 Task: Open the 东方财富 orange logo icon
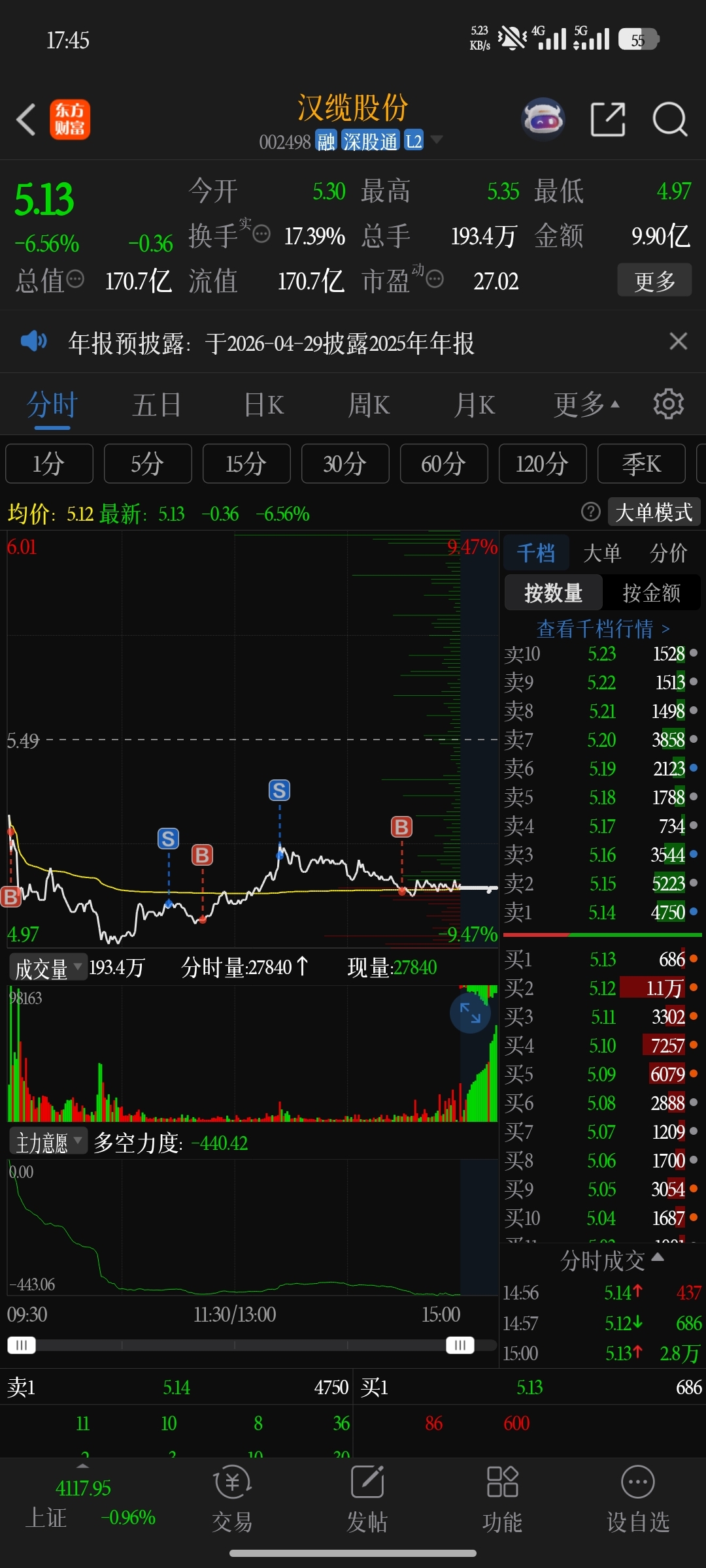coord(70,120)
